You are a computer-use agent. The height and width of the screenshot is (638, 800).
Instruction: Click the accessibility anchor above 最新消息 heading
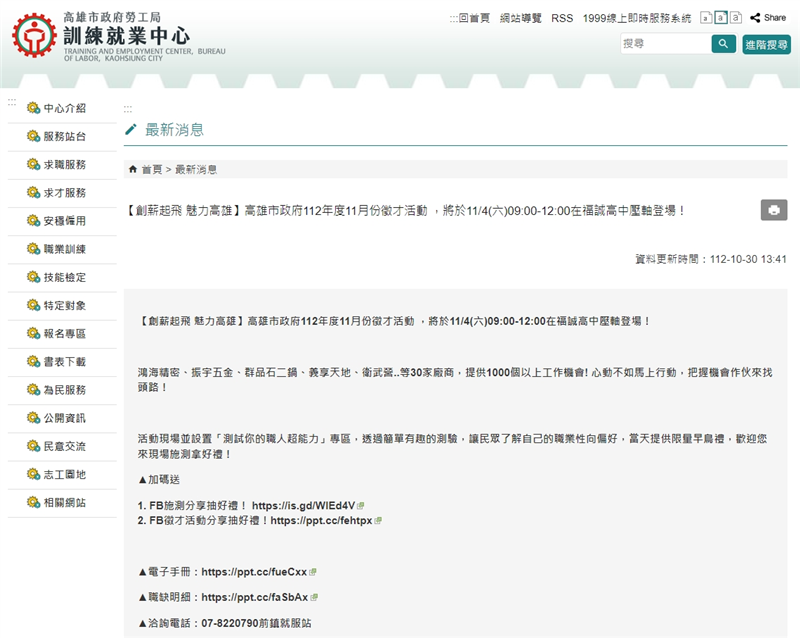pos(128,109)
